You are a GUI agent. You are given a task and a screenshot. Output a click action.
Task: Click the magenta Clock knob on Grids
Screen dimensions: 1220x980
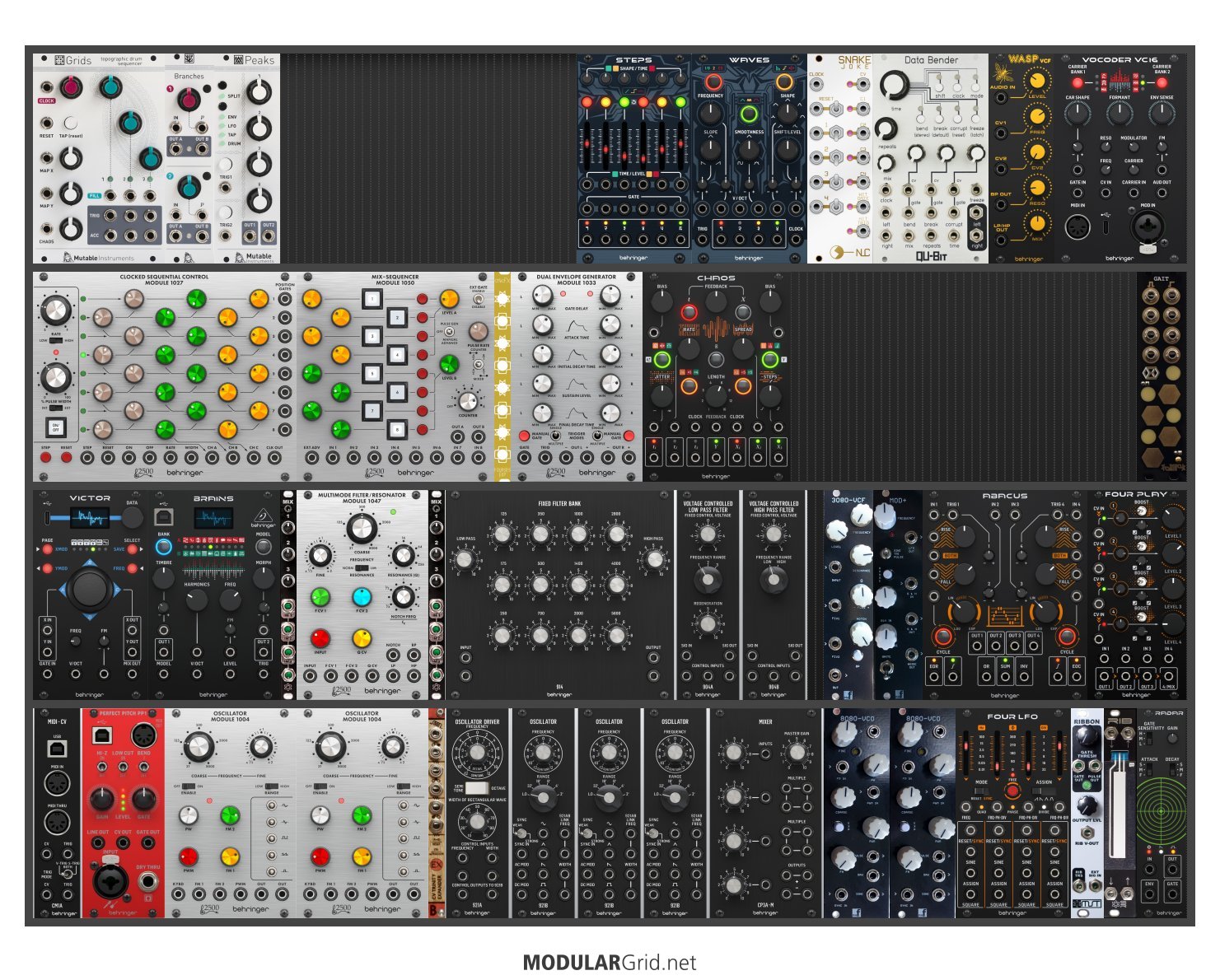[x=69, y=86]
